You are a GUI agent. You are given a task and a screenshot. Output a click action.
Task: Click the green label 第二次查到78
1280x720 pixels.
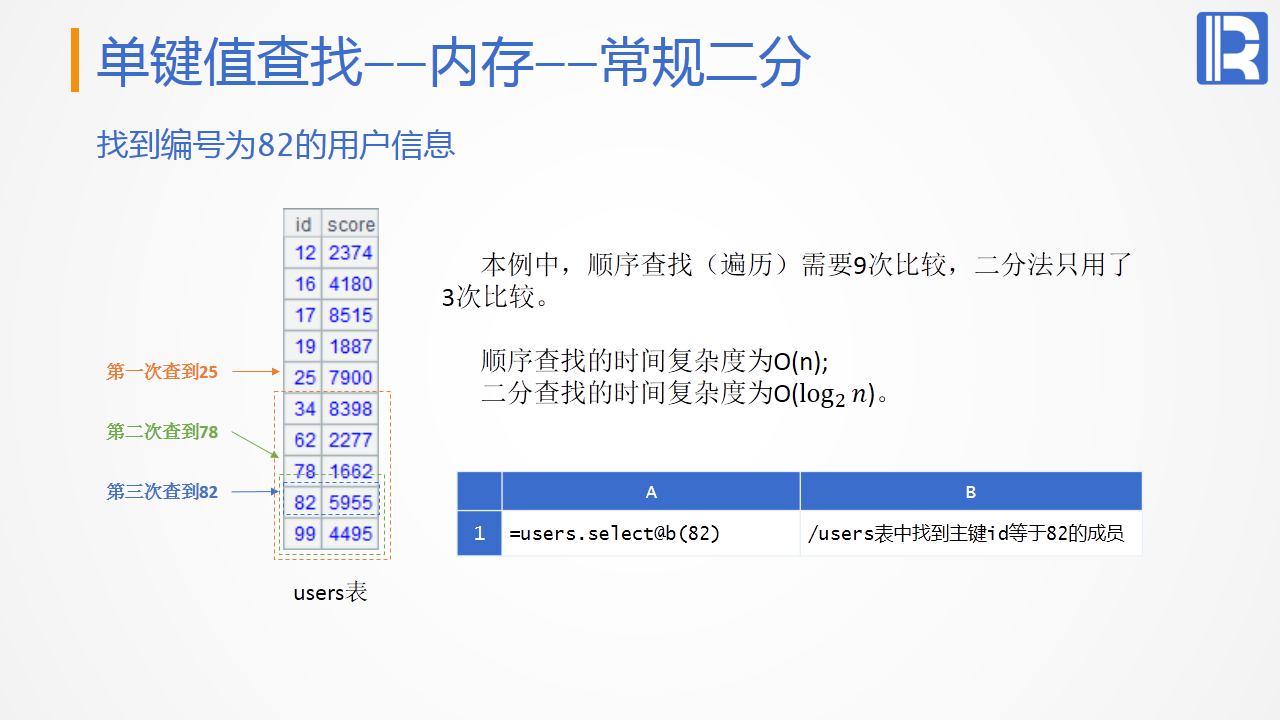(162, 432)
